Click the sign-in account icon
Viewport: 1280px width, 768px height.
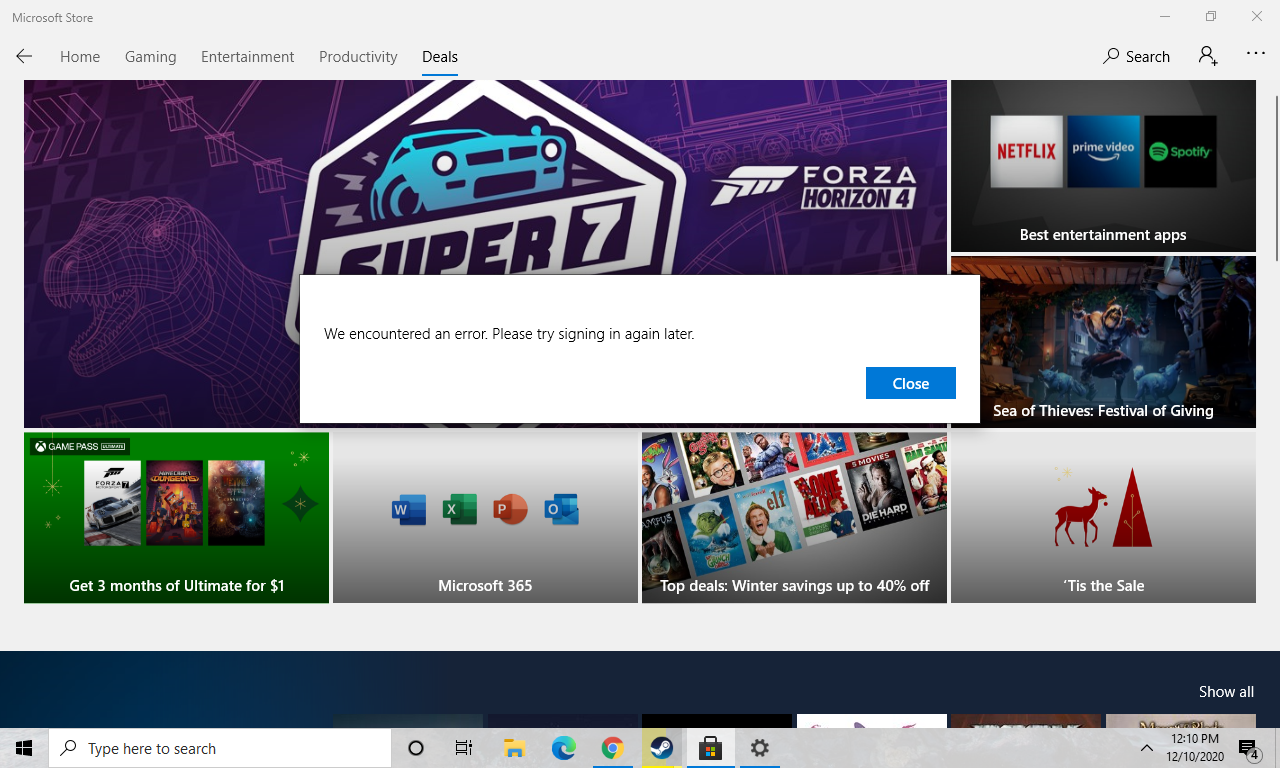point(1207,56)
